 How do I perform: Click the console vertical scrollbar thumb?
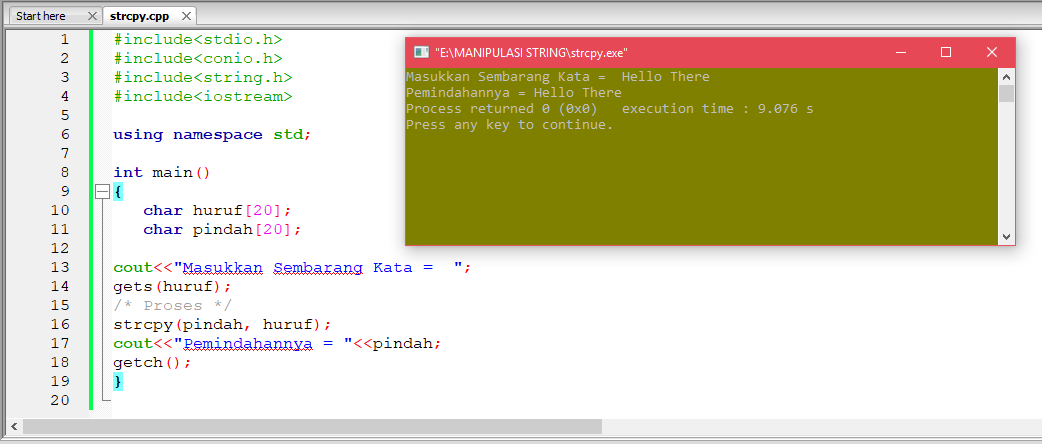1006,93
